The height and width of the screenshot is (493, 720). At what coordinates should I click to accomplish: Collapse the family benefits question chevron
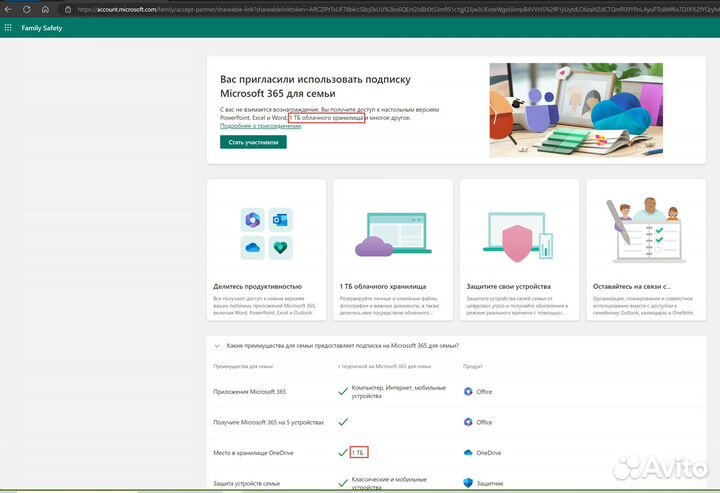[217, 346]
